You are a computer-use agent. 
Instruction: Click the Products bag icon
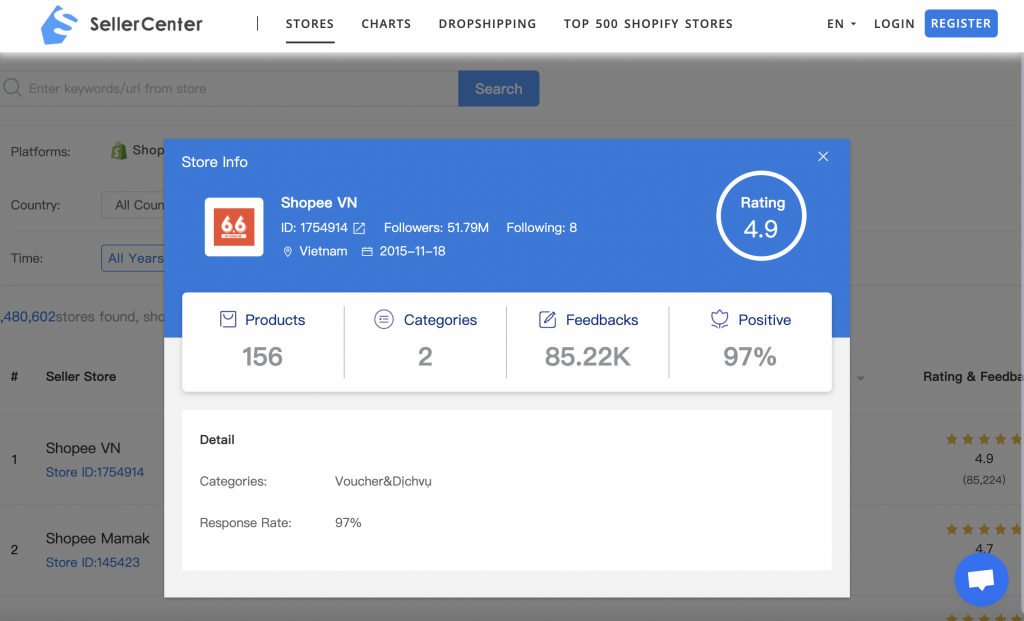pyautogui.click(x=228, y=319)
